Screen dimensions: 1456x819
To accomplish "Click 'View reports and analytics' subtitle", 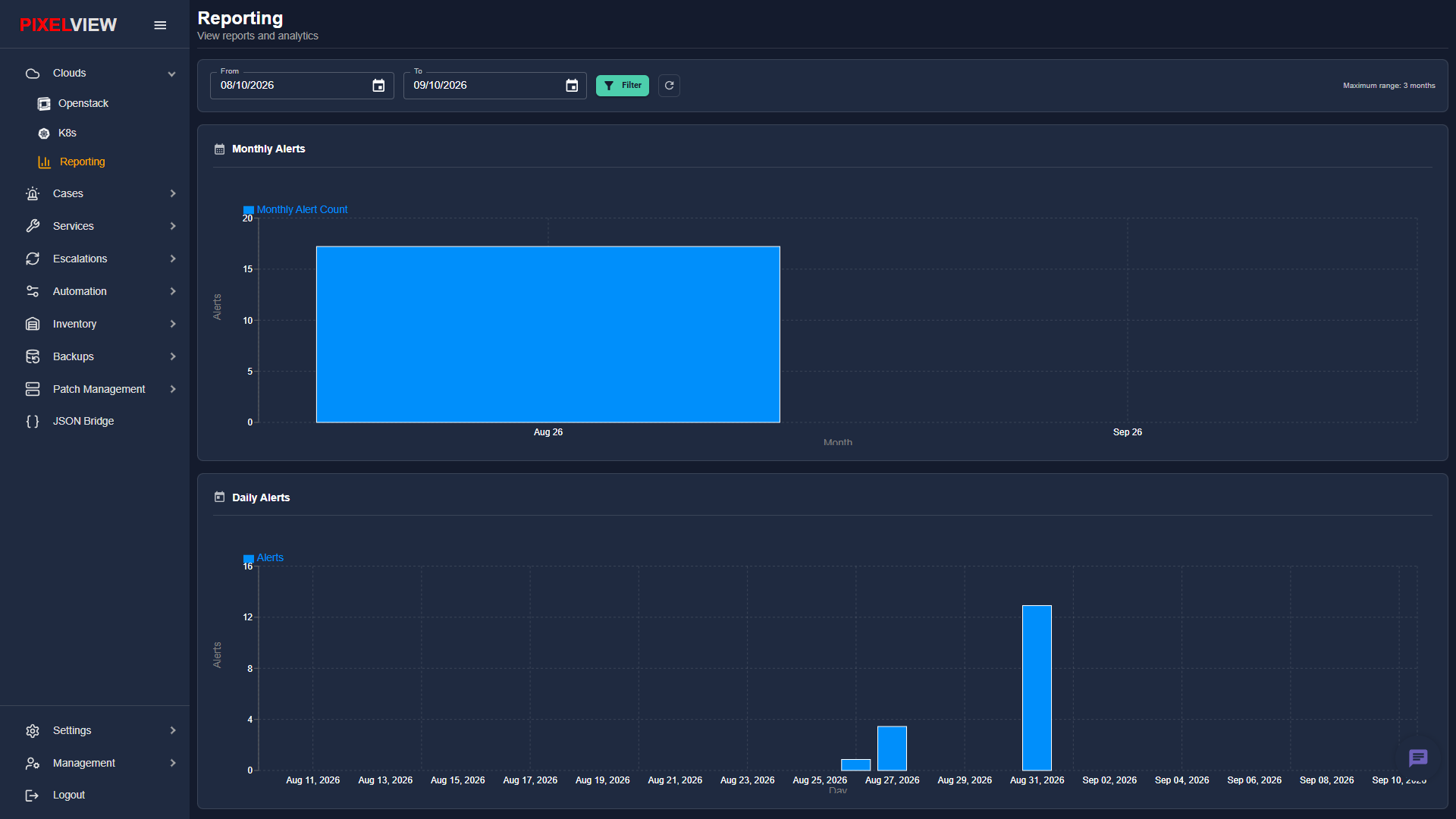I will pos(258,36).
